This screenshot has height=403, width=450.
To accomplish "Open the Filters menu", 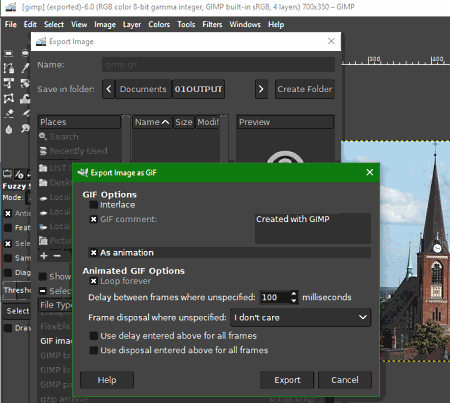I will point(212,24).
